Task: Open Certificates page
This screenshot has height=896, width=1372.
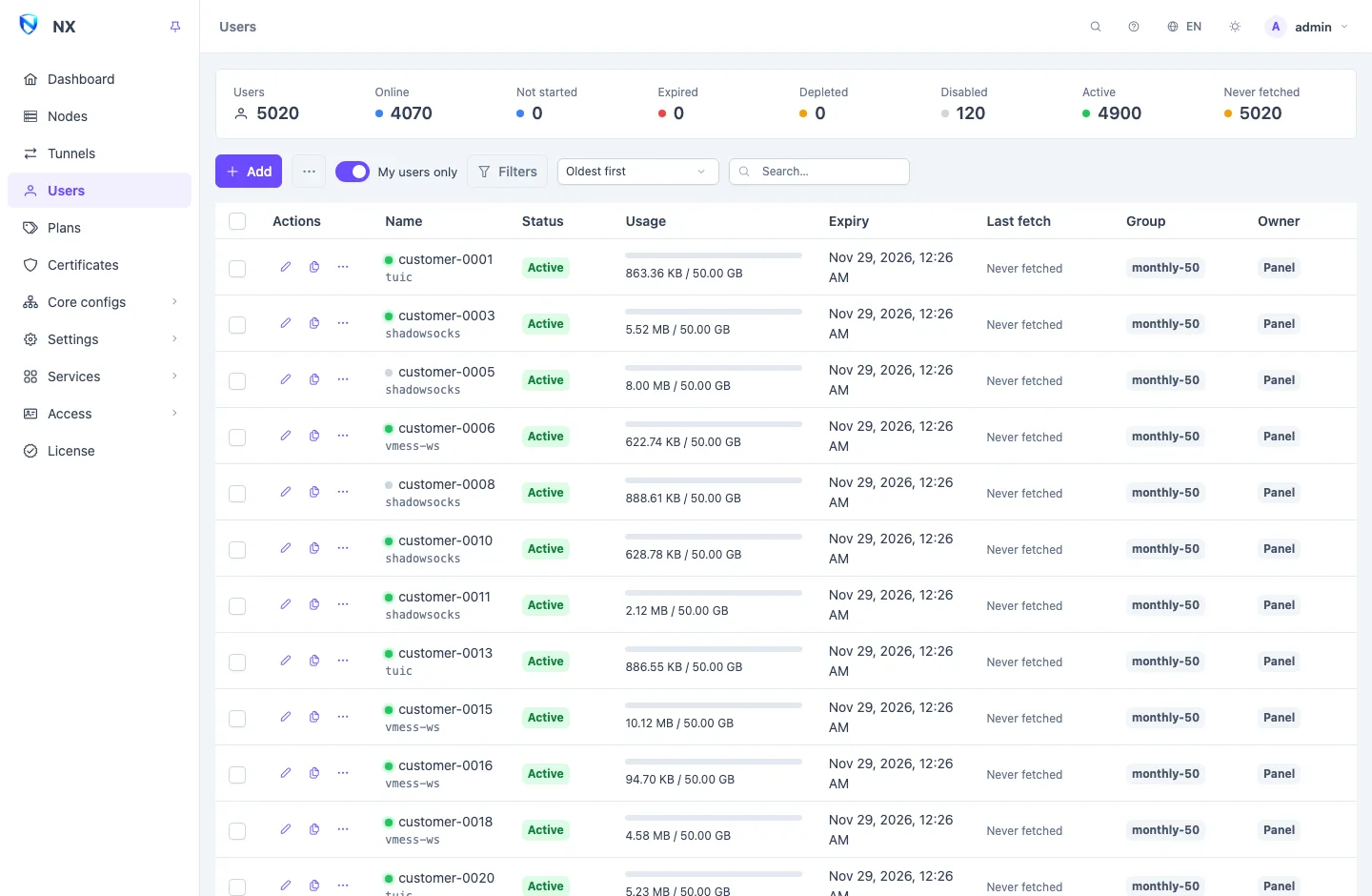Action: pos(99,265)
